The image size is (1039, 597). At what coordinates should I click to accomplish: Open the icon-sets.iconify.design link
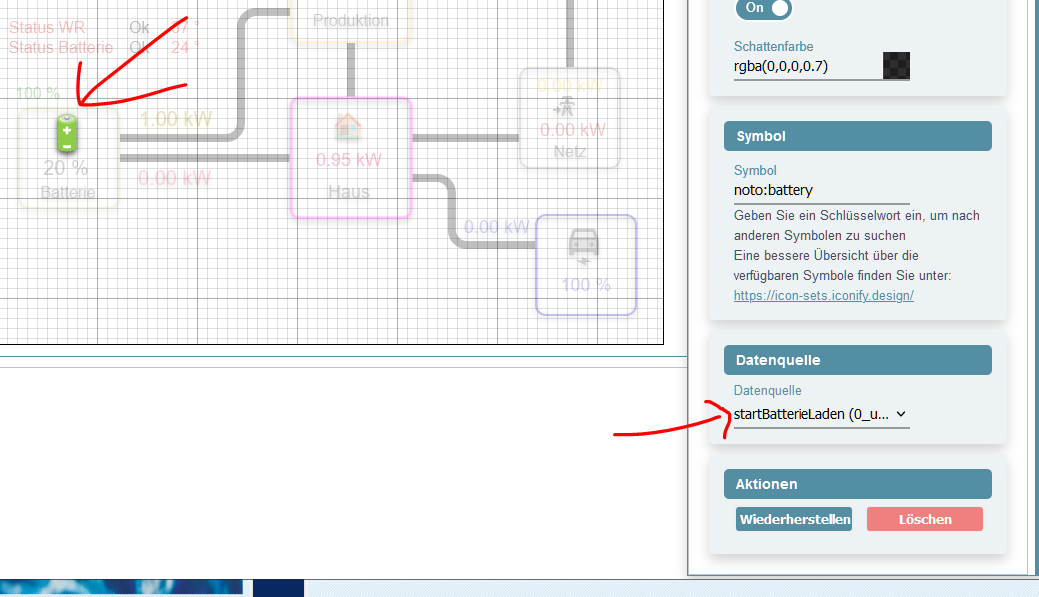pyautogui.click(x=824, y=296)
